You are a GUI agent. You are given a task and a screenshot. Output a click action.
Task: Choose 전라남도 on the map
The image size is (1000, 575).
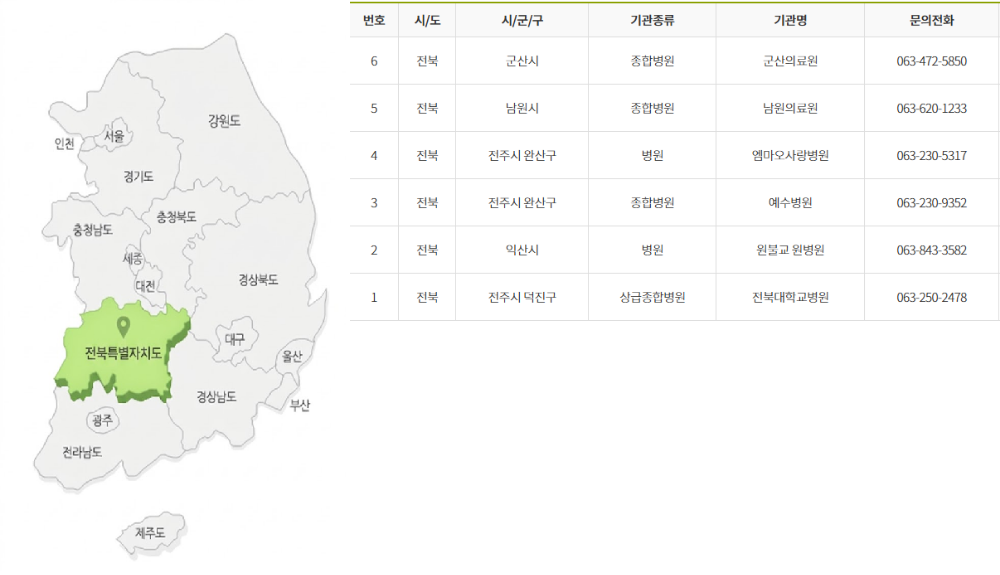point(82,452)
